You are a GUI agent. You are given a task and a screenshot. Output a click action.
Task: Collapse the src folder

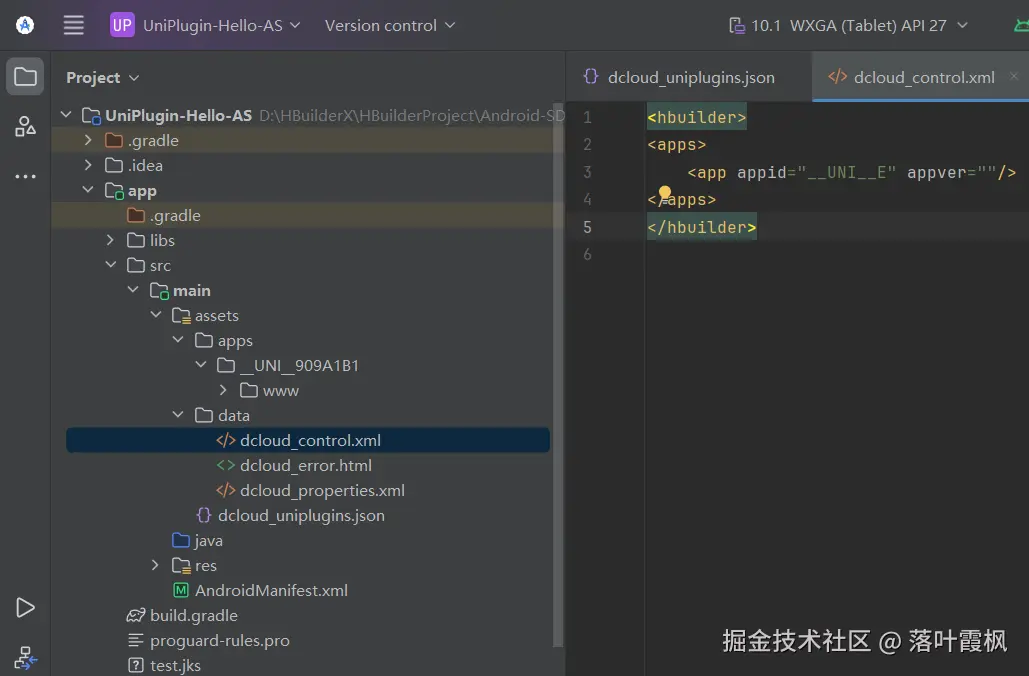tap(110, 265)
